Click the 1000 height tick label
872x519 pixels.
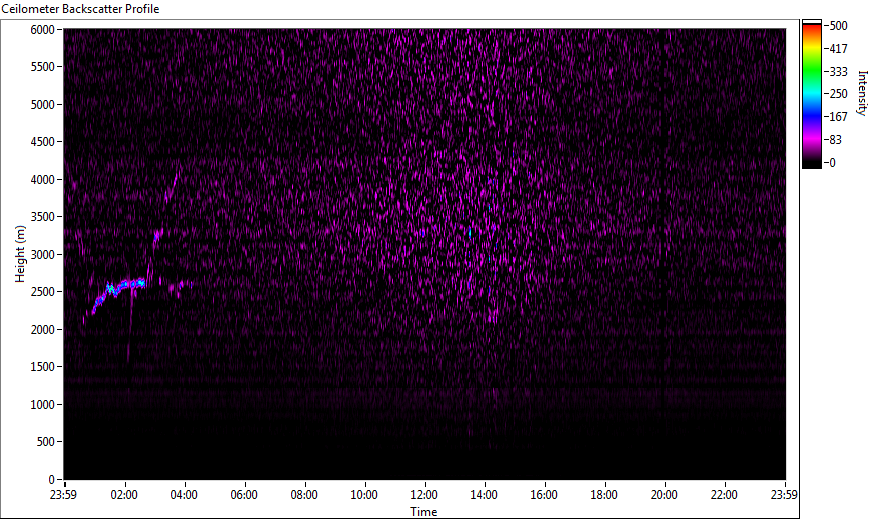tap(42, 405)
